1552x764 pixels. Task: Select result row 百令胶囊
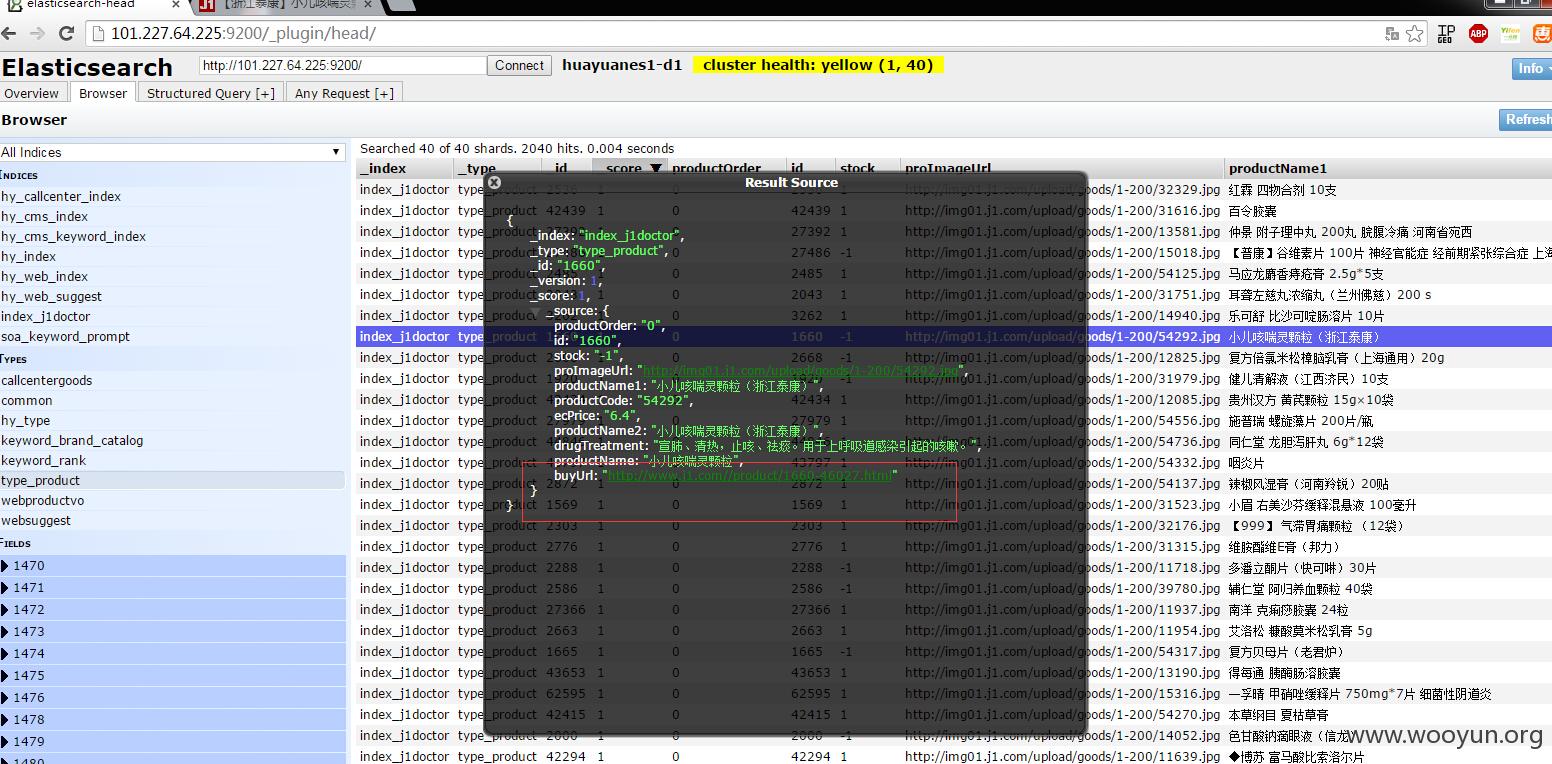953,211
